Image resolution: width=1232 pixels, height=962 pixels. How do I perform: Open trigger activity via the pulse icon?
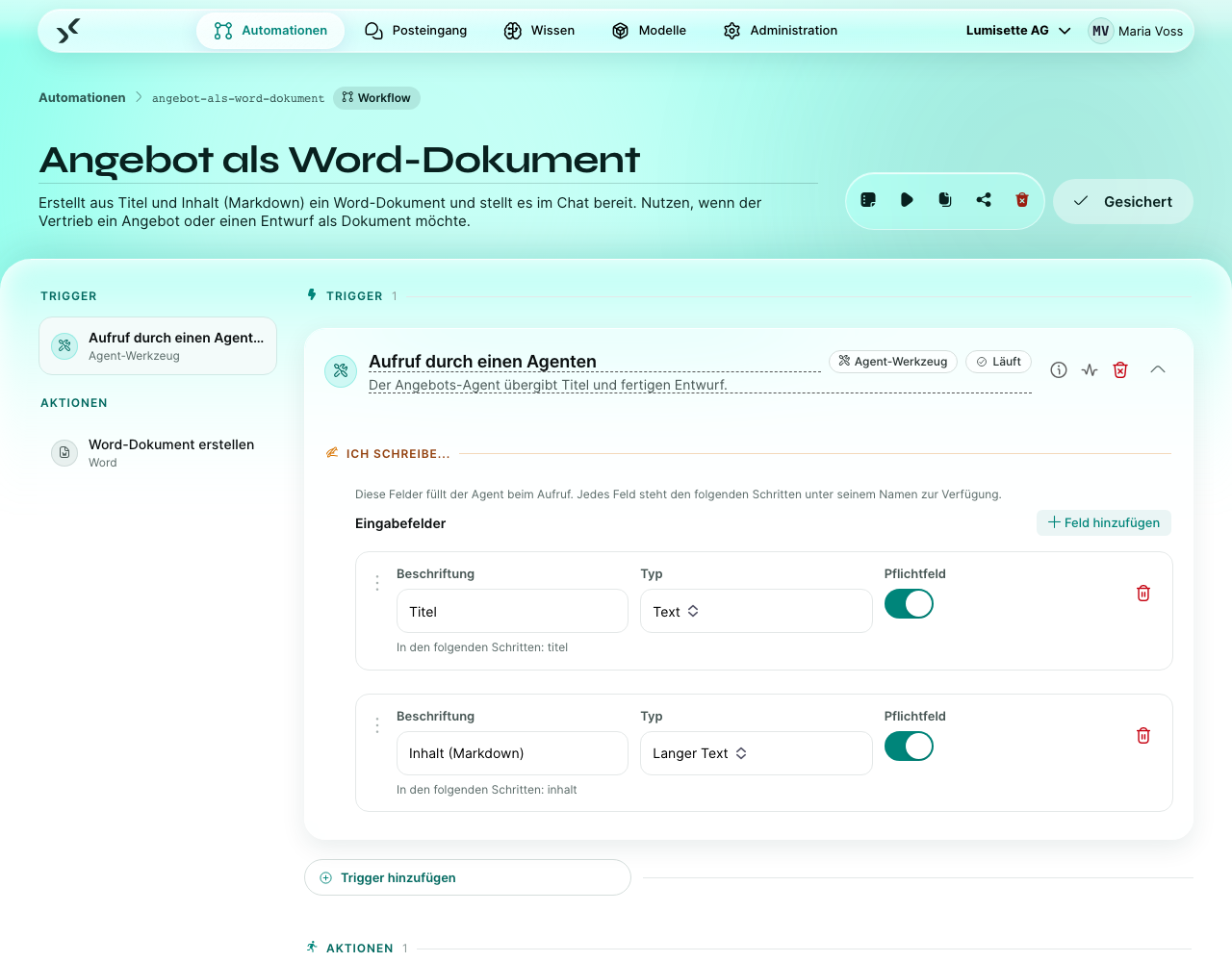1090,370
